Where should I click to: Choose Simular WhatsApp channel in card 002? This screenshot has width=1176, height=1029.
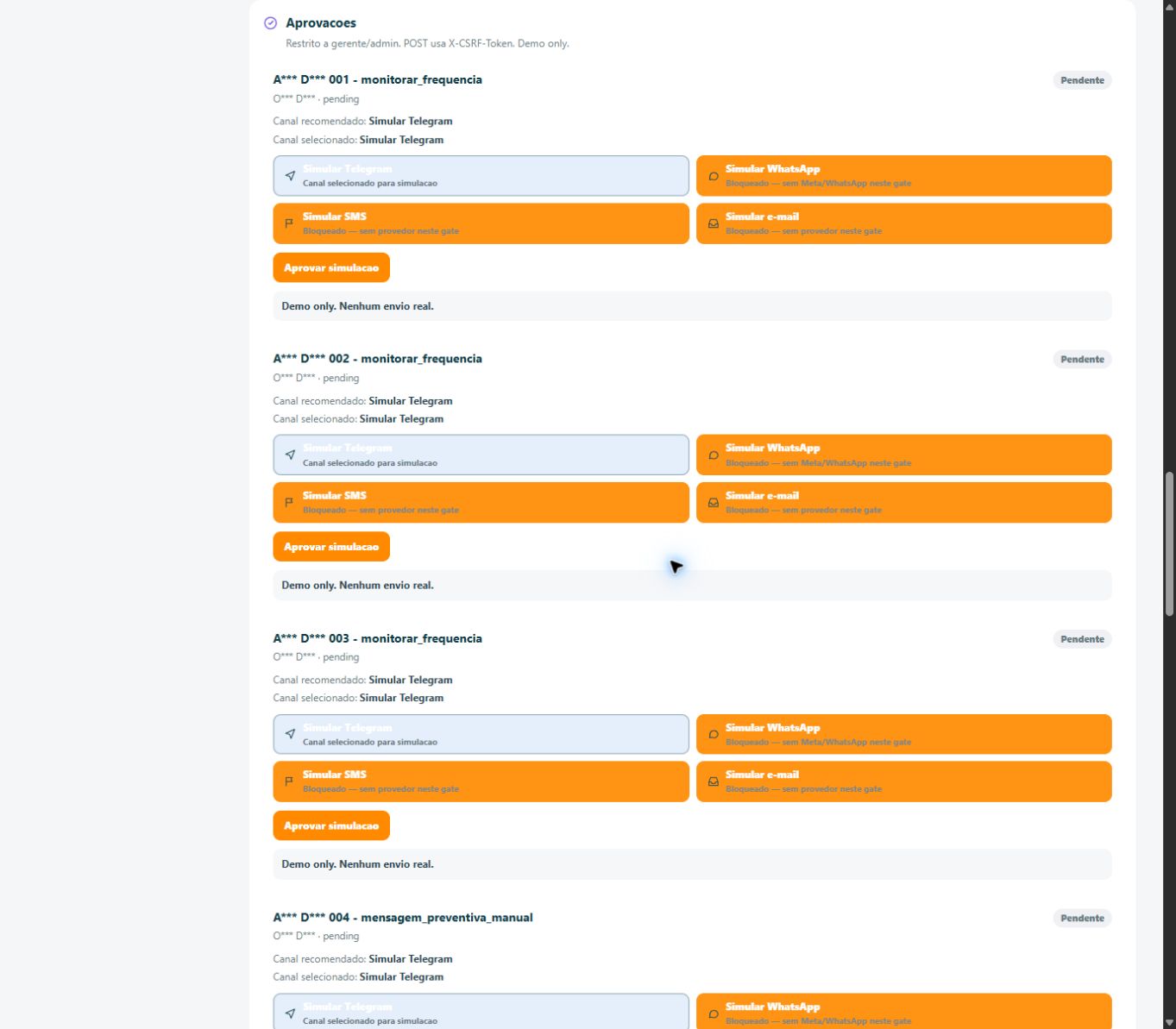(904, 455)
